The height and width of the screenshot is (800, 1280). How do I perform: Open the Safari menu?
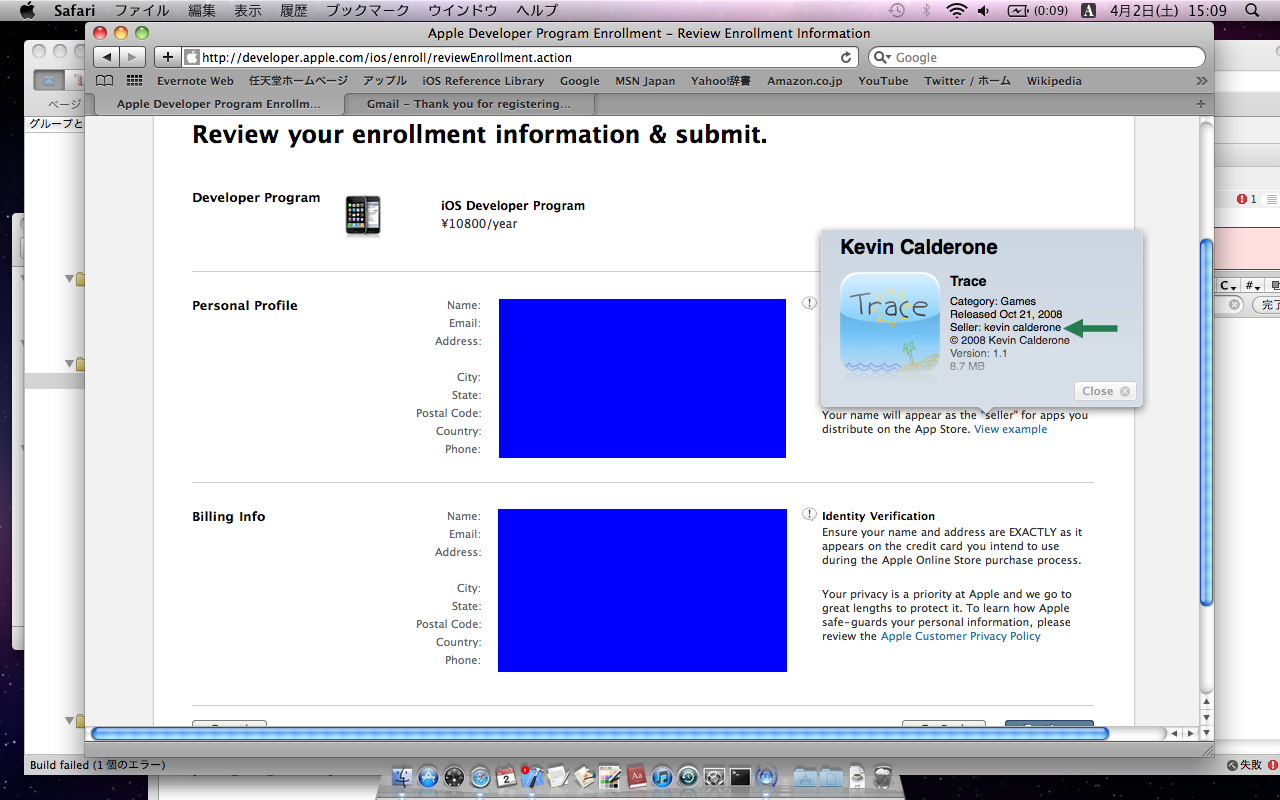[x=73, y=11]
